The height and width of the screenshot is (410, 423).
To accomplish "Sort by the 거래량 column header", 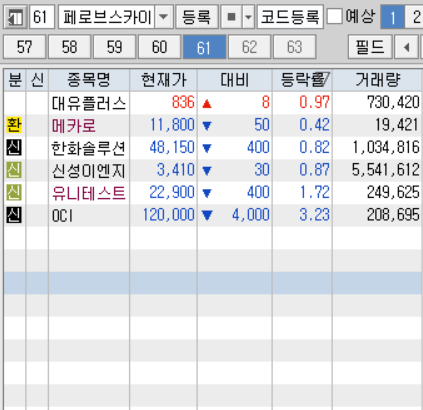I will pos(377,80).
